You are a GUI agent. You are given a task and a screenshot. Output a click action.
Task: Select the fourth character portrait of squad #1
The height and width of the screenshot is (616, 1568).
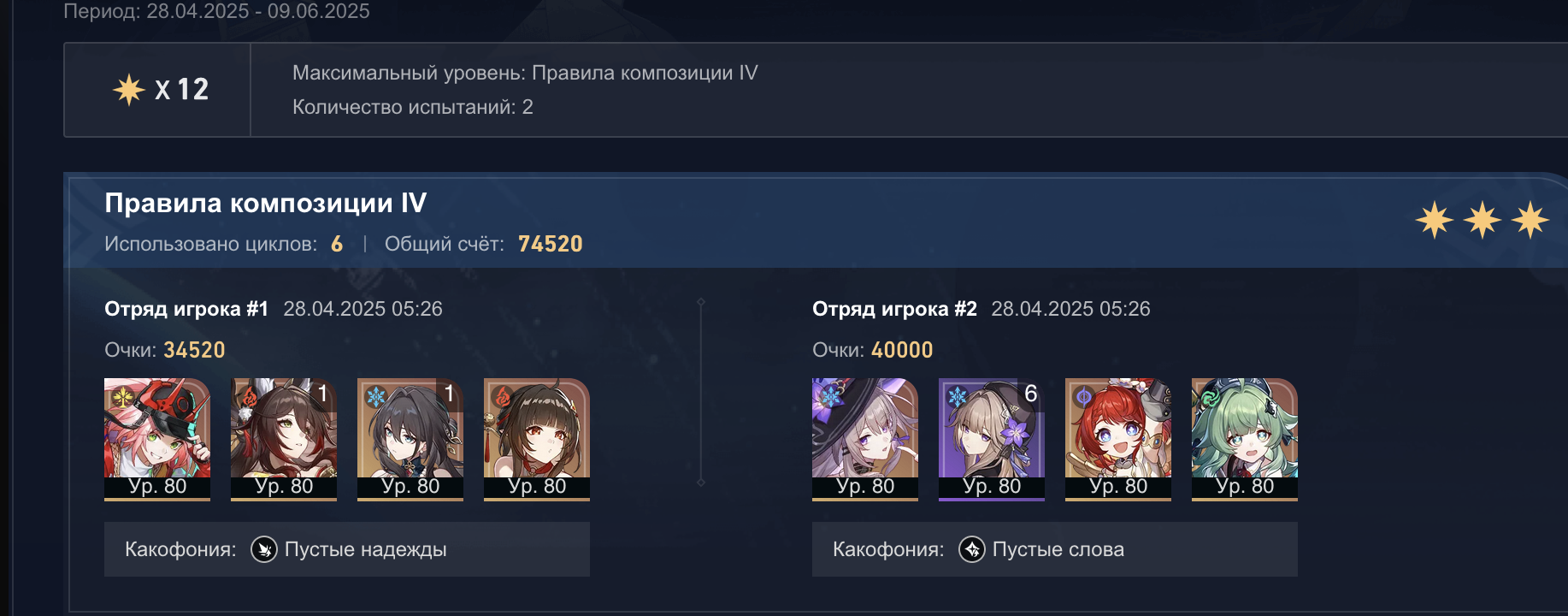pos(537,438)
